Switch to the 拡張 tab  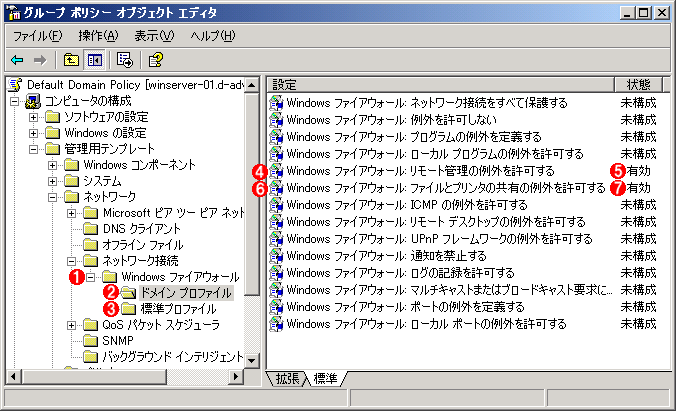coord(287,378)
